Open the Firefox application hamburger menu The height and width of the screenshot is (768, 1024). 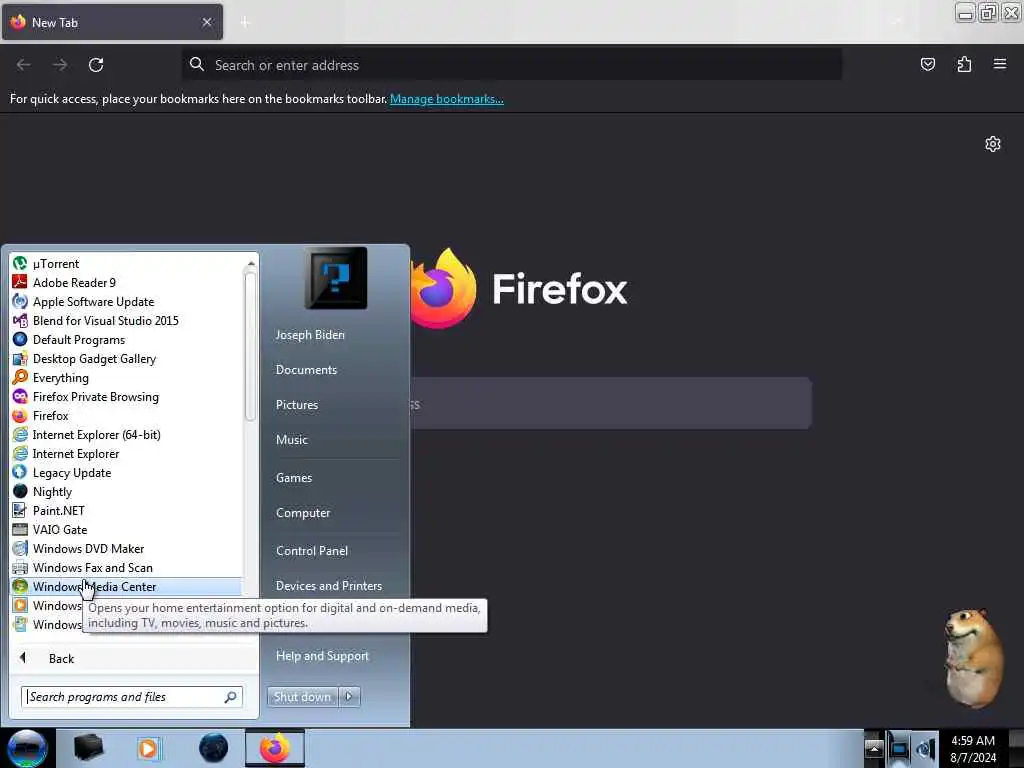pyautogui.click(x=1000, y=64)
